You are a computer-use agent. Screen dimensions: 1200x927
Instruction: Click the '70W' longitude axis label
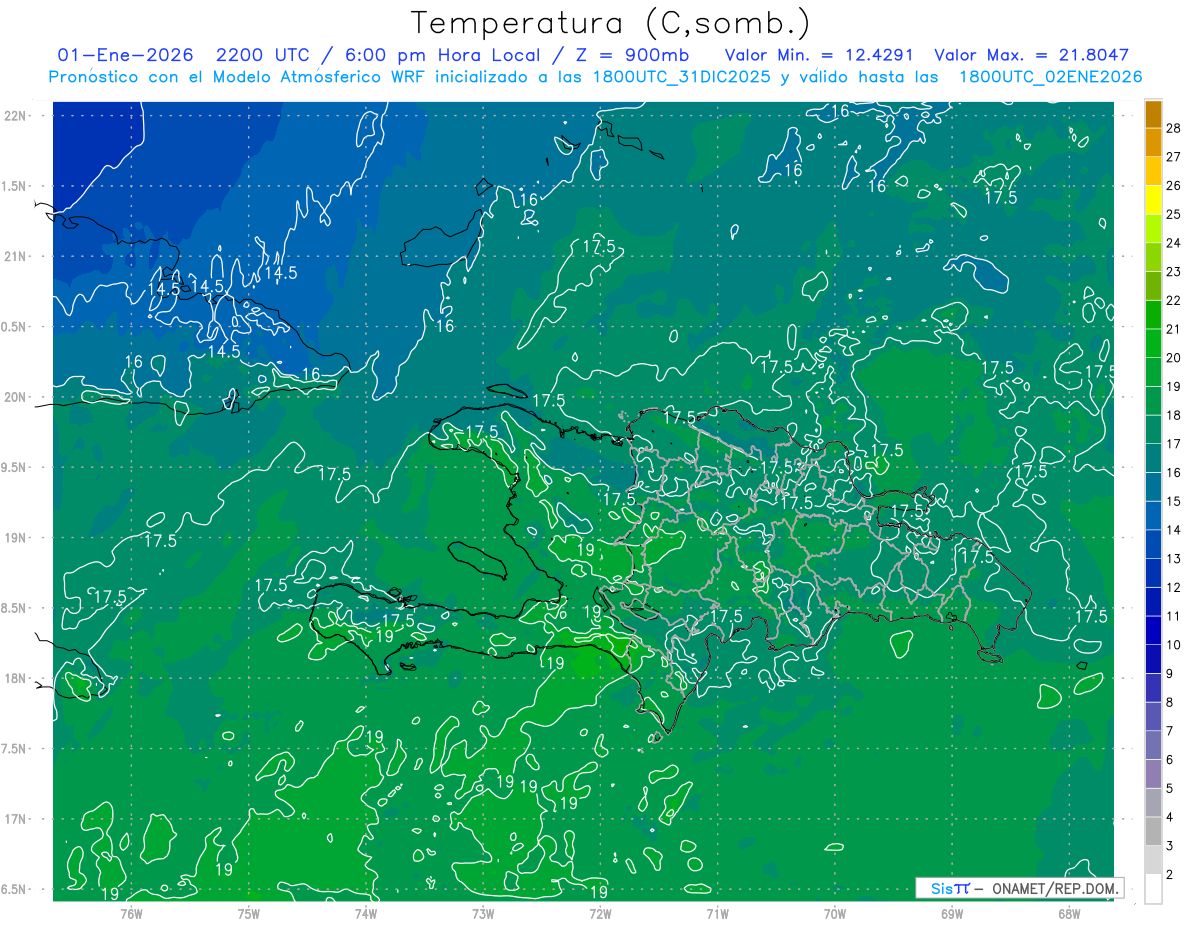pyautogui.click(x=835, y=913)
